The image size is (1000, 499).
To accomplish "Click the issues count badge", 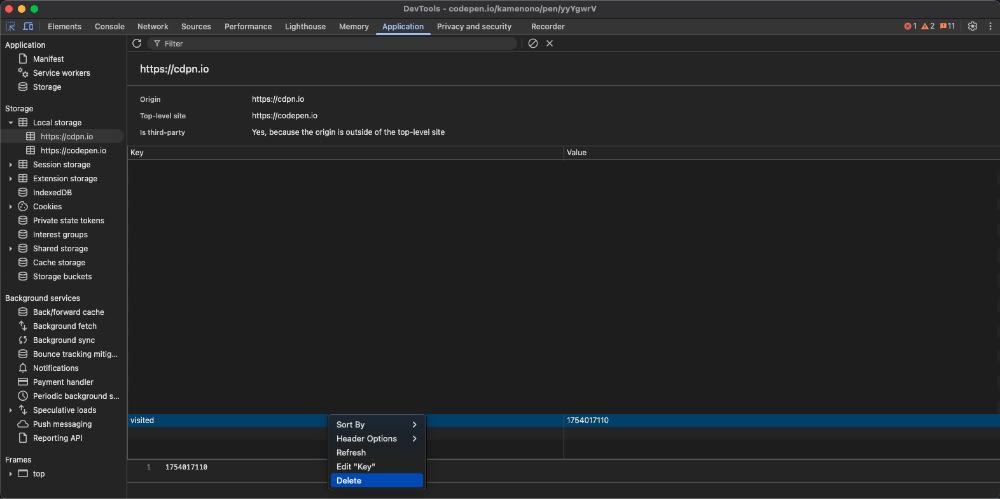I will pos(947,26).
